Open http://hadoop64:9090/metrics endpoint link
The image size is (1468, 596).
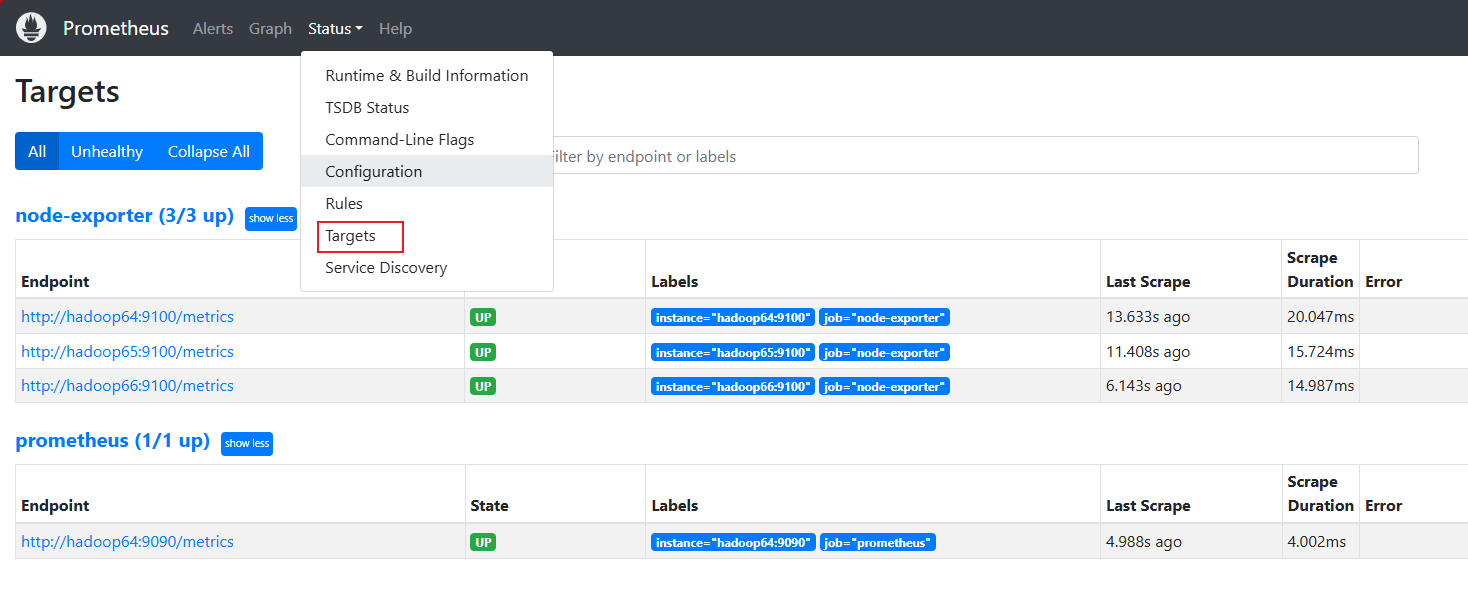pyautogui.click(x=127, y=542)
